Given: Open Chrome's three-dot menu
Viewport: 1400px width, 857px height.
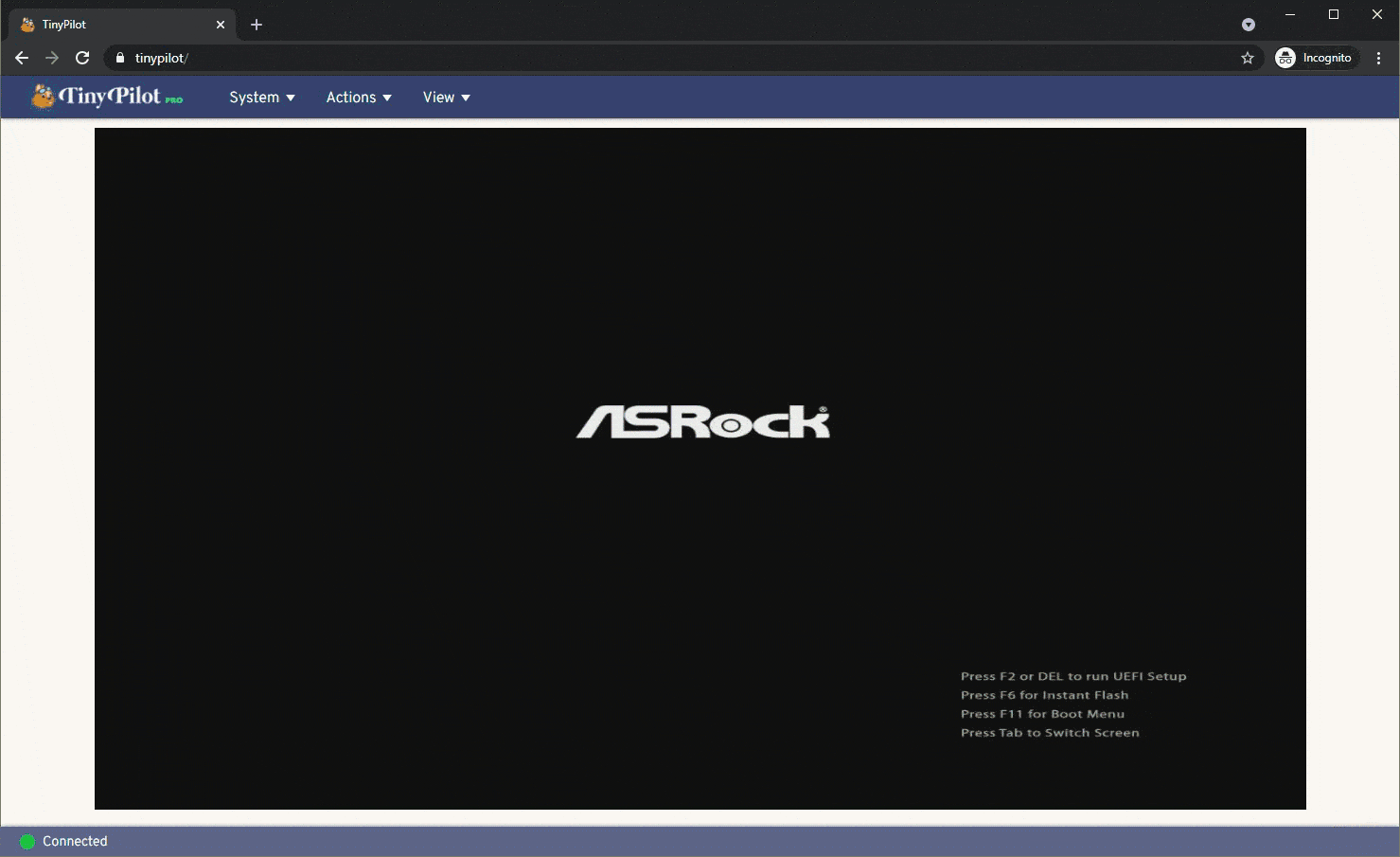Looking at the screenshot, I should coord(1378,58).
